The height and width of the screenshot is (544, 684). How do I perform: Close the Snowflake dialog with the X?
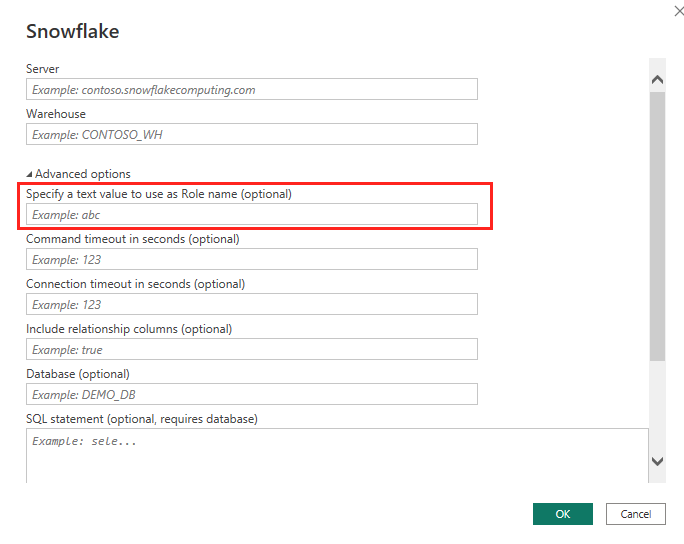[666, 10]
